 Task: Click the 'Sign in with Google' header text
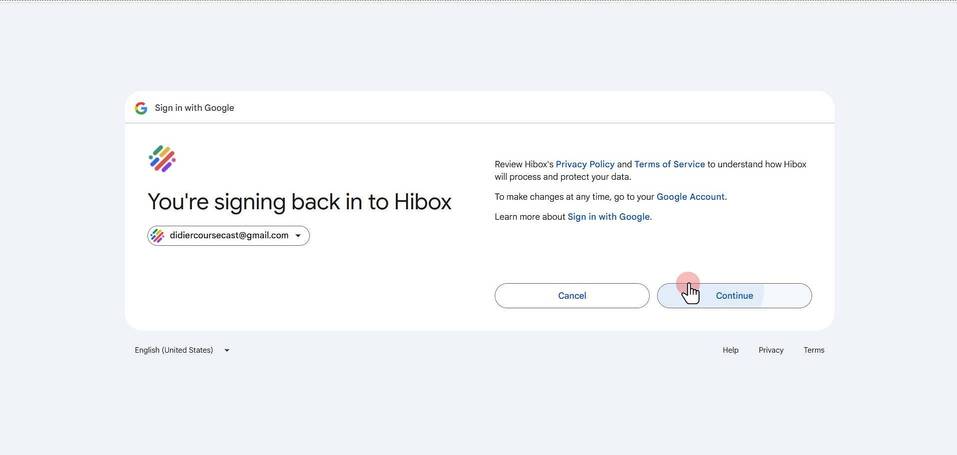point(194,108)
